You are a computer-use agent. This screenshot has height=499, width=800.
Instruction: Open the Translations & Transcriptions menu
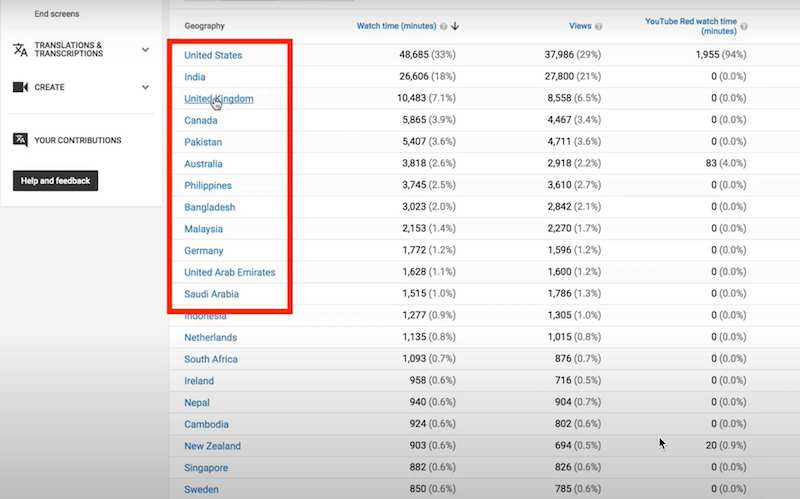click(68, 49)
